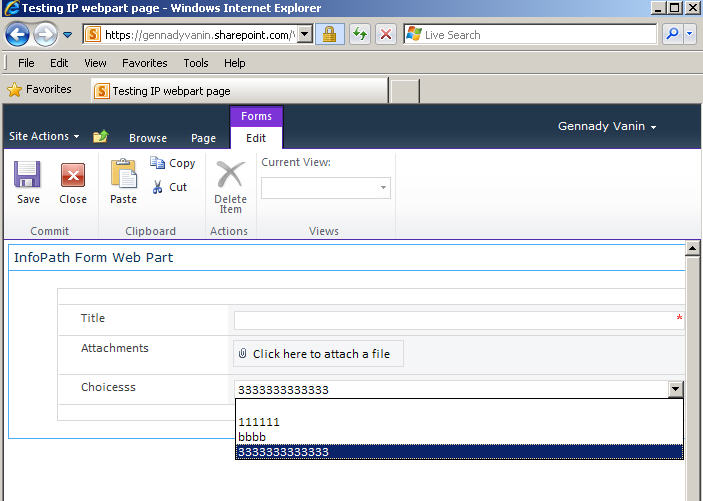Switch to the Page ribbon tab
The image size is (703, 501).
coord(203,138)
